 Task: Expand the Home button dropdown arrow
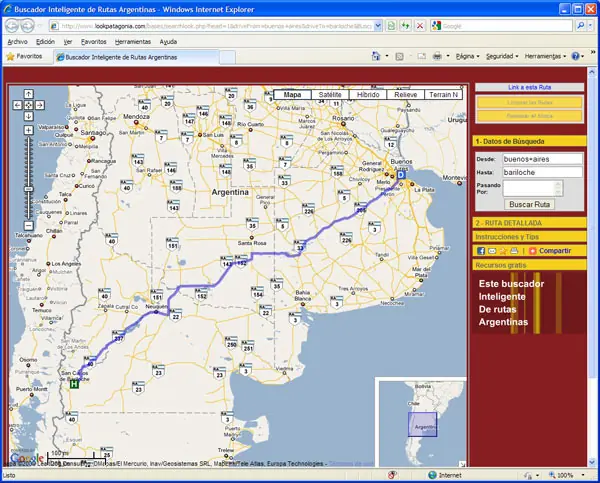[387, 56]
